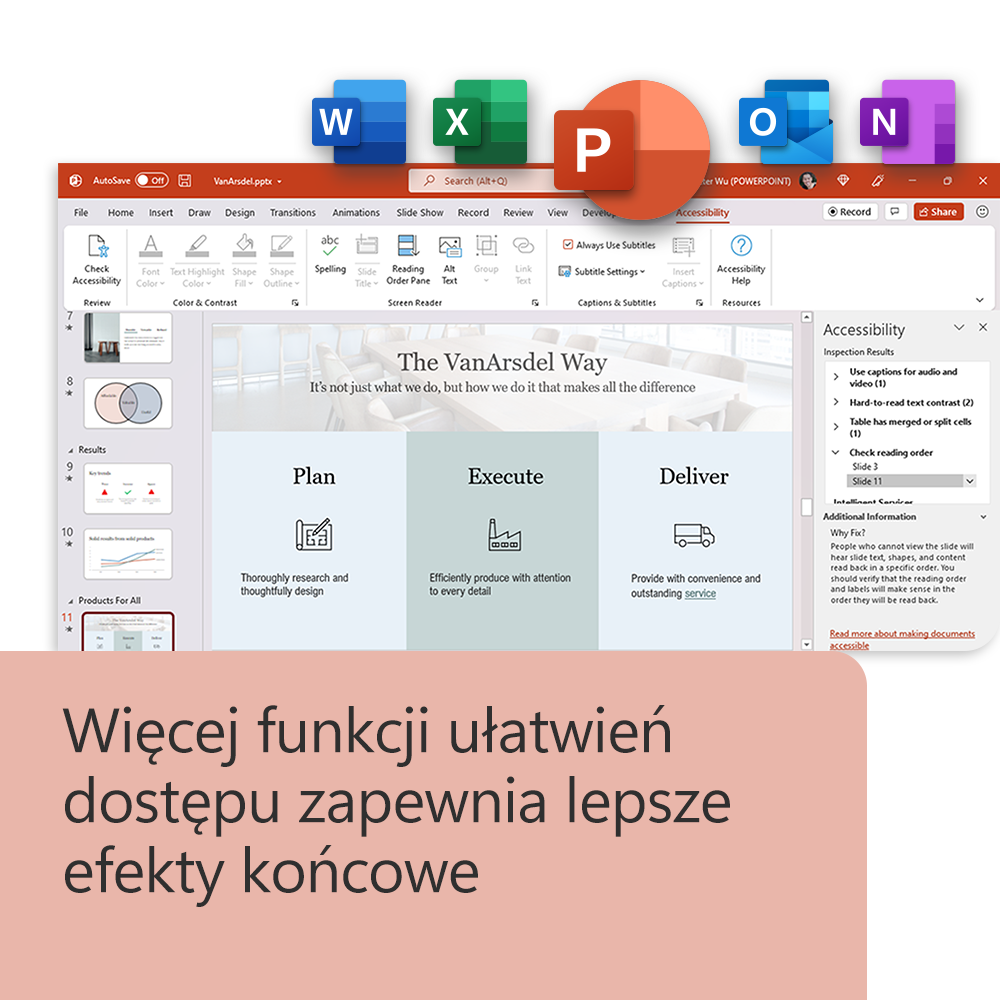Click the Slide Title button
The width and height of the screenshot is (1000, 1000).
[x=367, y=261]
